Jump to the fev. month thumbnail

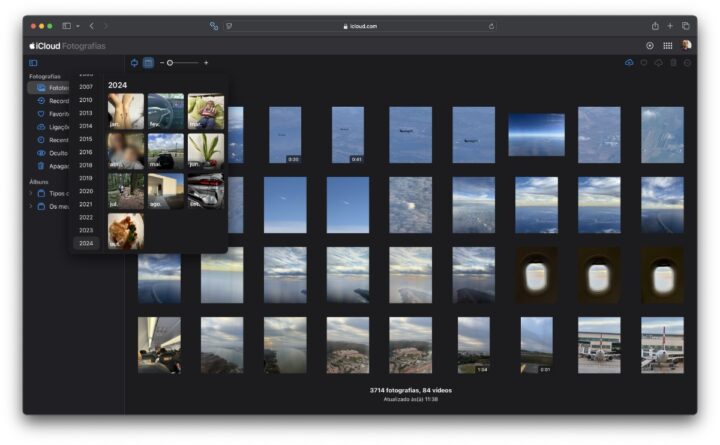click(166, 112)
